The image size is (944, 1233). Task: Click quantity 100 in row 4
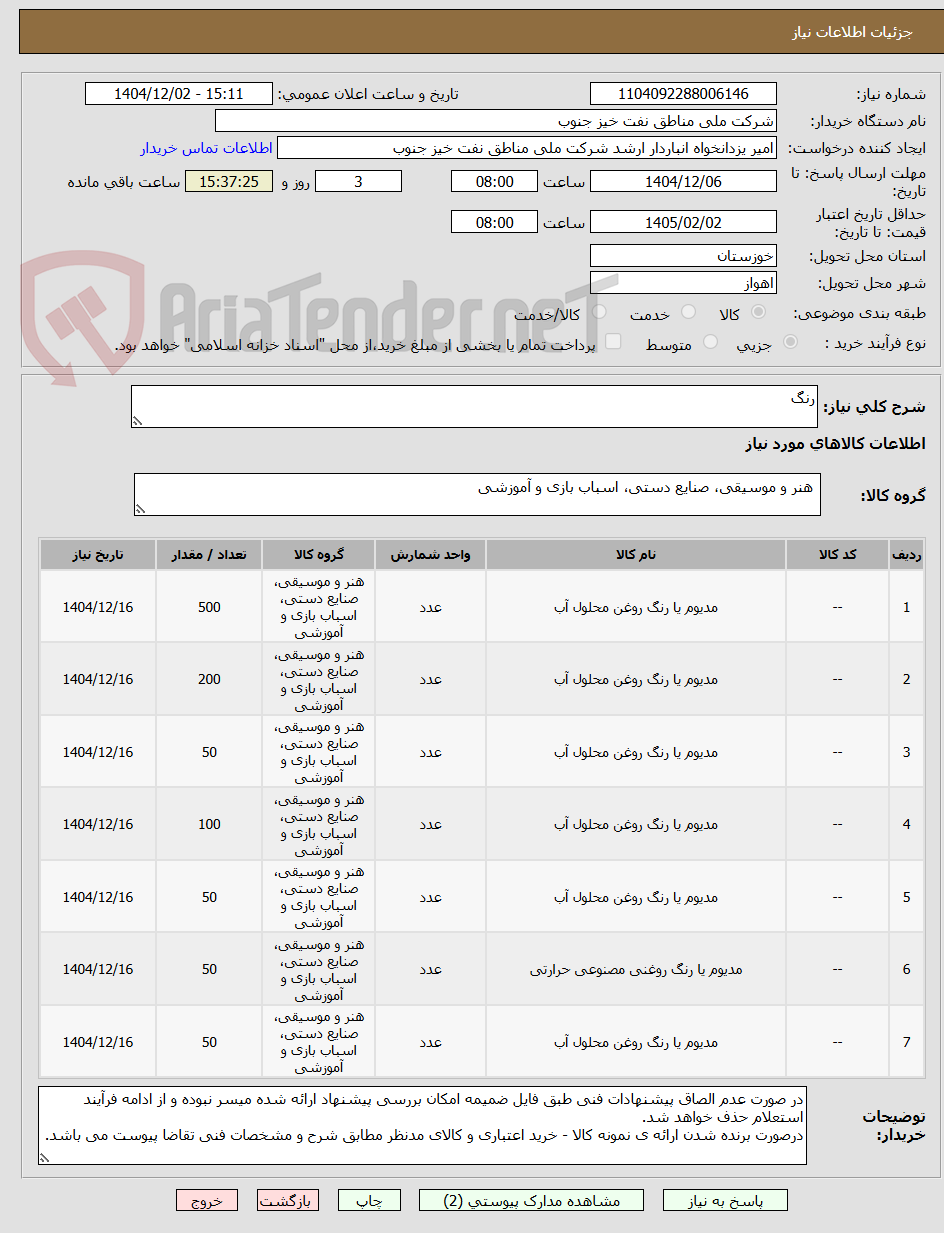point(209,824)
